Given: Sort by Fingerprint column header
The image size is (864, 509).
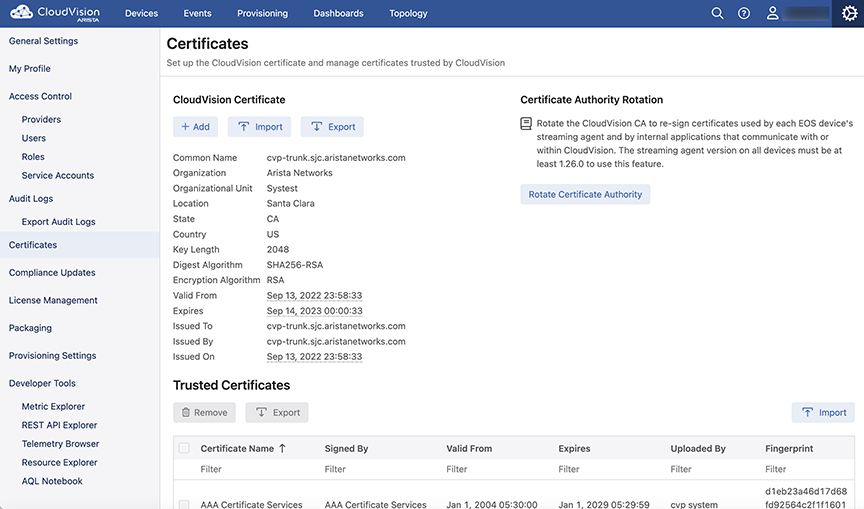Looking at the screenshot, I should 789,448.
